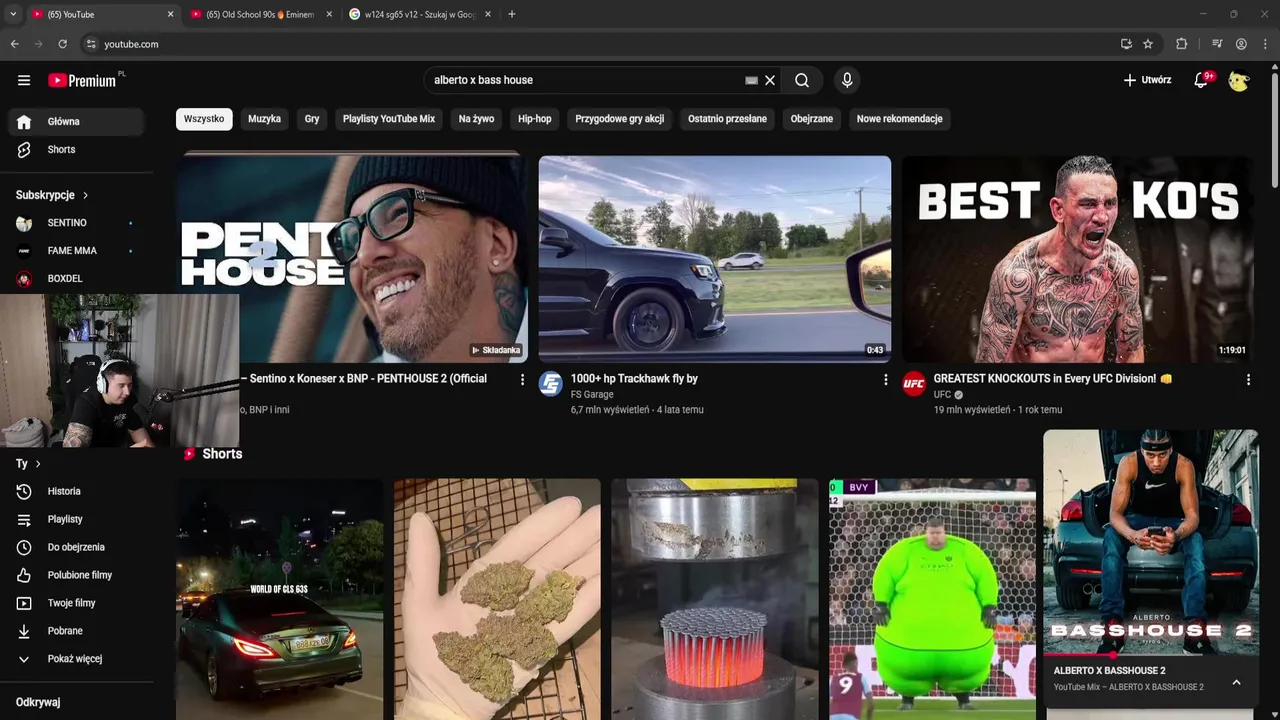Open the BEST KO'S UFC thumbnail
Image resolution: width=1280 pixels, height=720 pixels.
(x=1078, y=259)
